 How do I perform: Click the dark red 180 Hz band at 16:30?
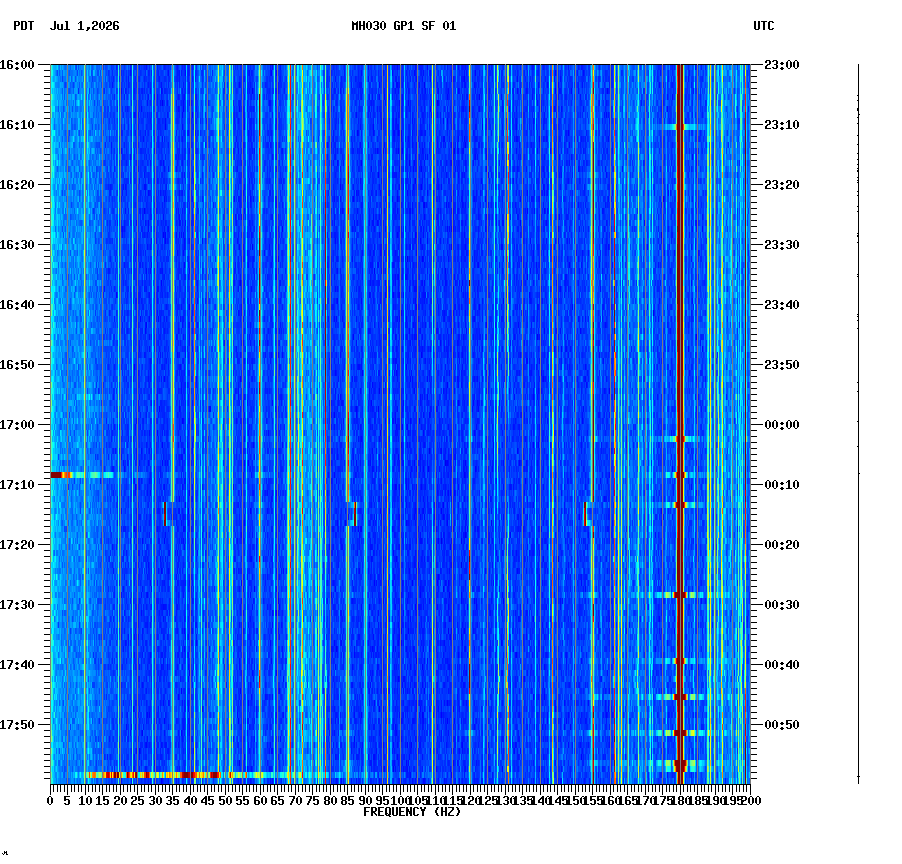(x=680, y=245)
